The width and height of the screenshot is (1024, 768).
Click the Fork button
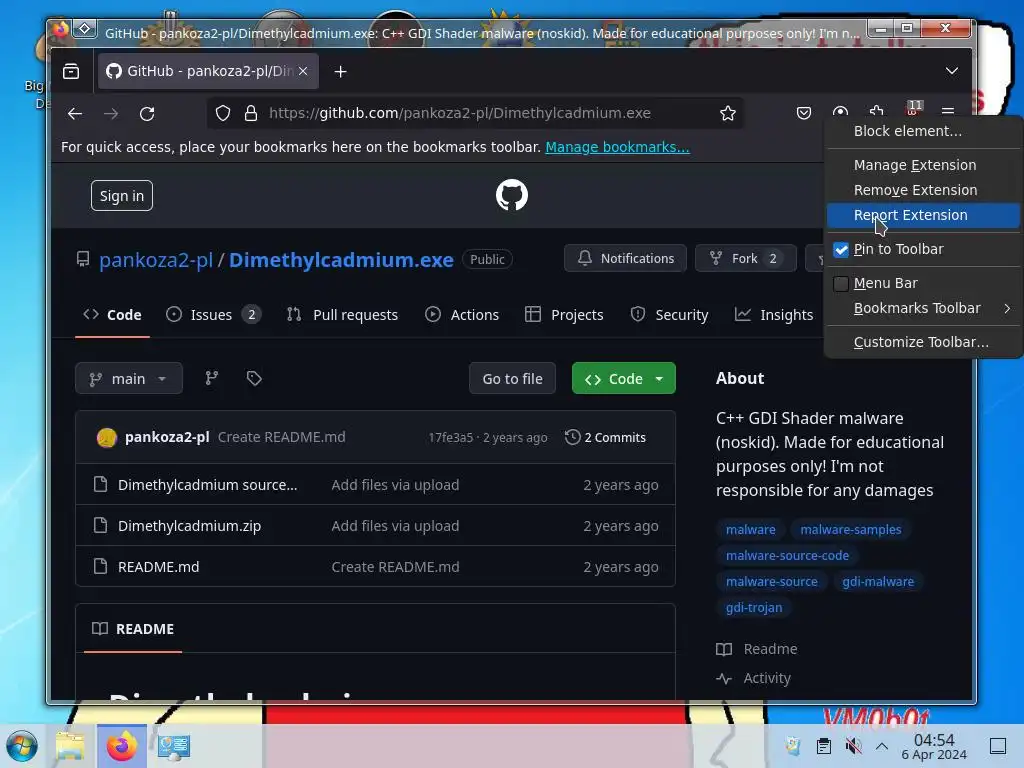coord(745,259)
